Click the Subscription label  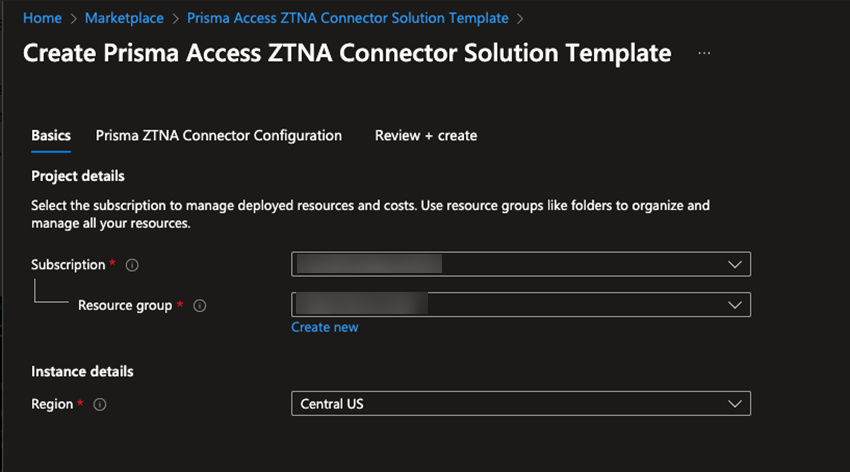tap(68, 265)
